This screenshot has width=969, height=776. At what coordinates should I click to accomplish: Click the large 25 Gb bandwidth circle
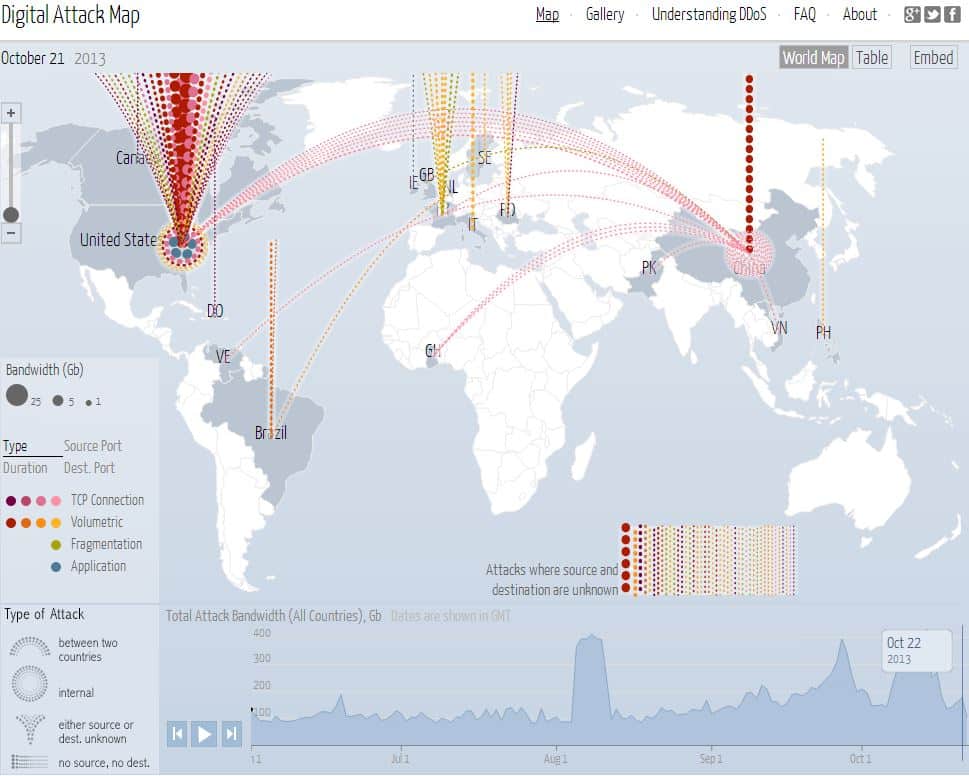[17, 395]
